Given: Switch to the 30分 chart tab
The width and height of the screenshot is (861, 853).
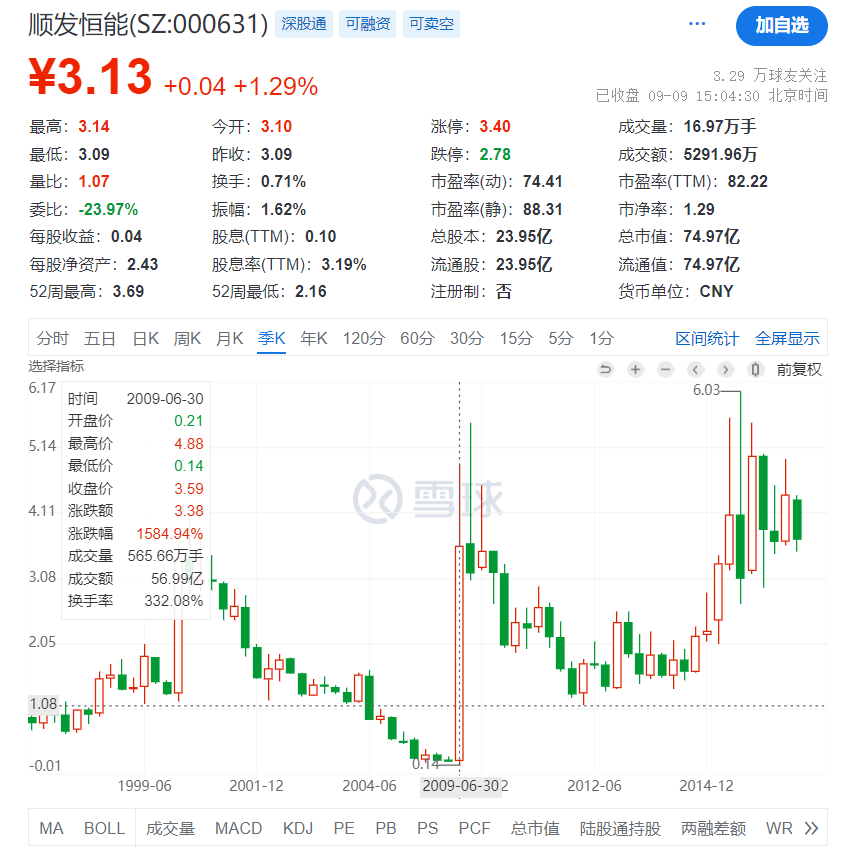Looking at the screenshot, I should tap(467, 338).
